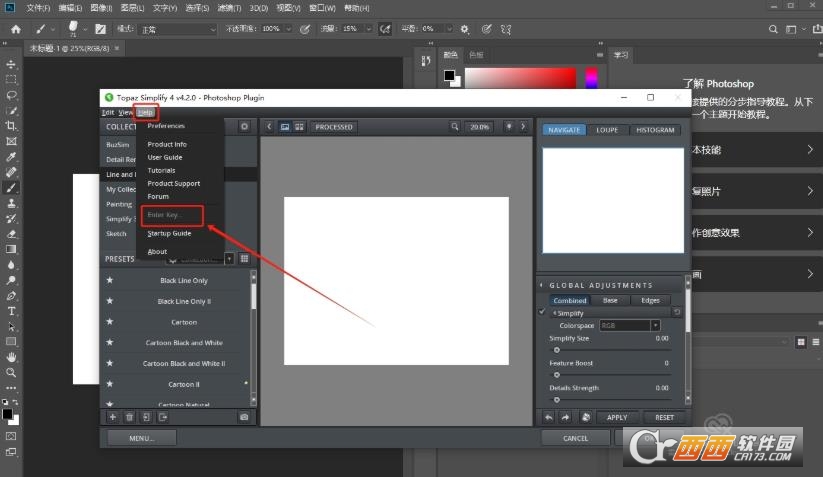Select the Eyedropper tool
823x477 pixels.
click(x=11, y=156)
